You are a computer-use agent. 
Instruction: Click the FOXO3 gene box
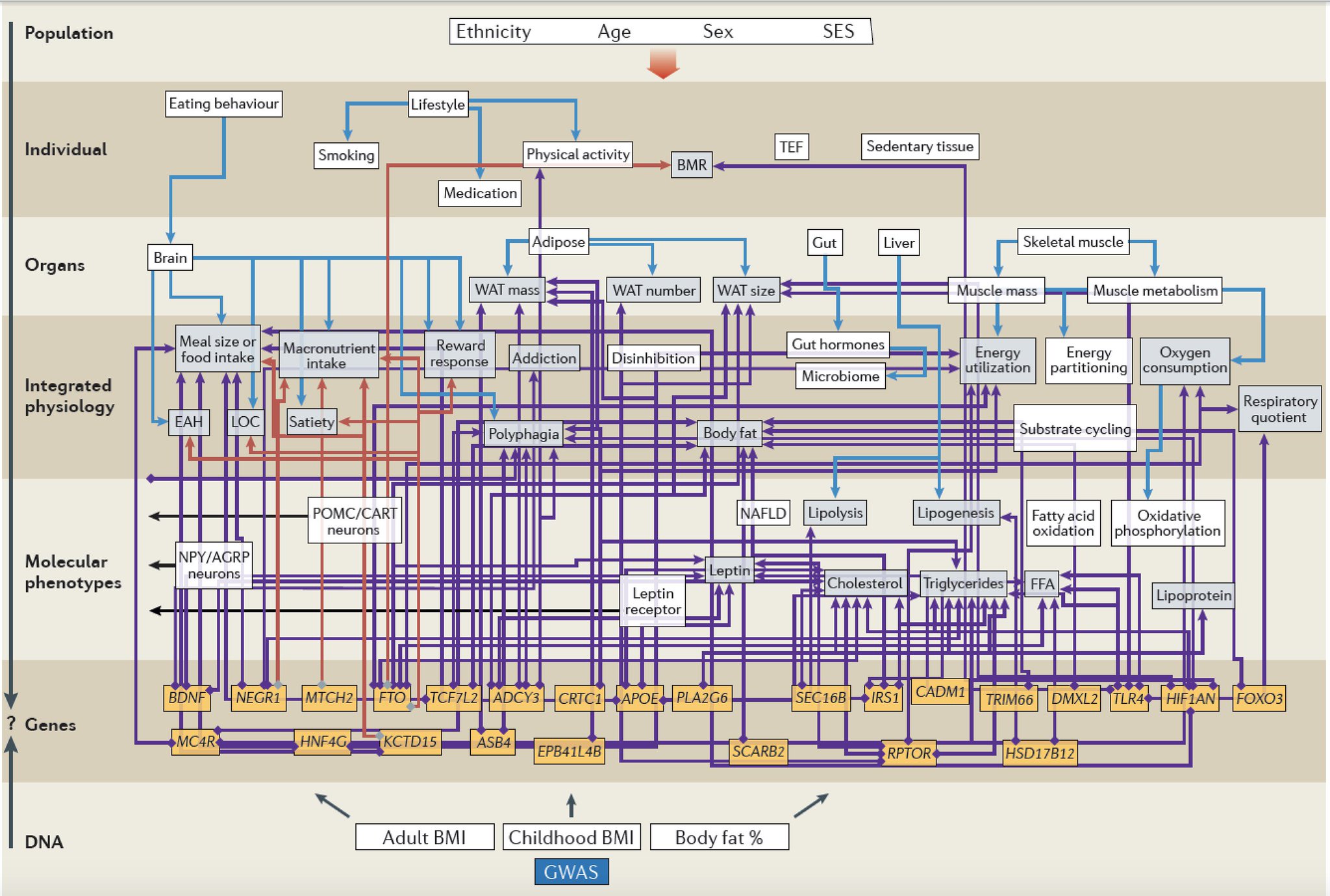(1259, 699)
